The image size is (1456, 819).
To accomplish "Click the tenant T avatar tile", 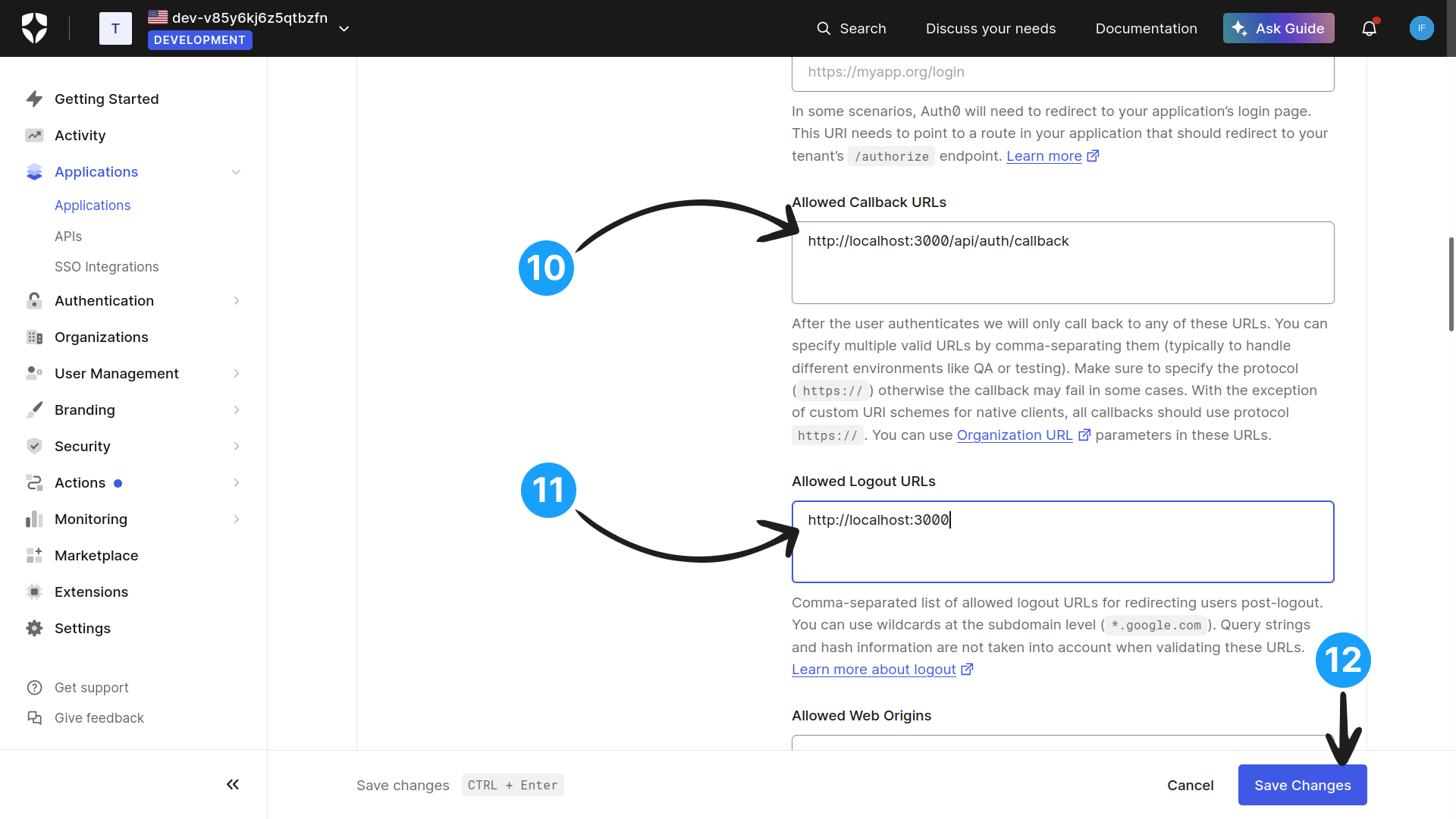I will tap(115, 28).
